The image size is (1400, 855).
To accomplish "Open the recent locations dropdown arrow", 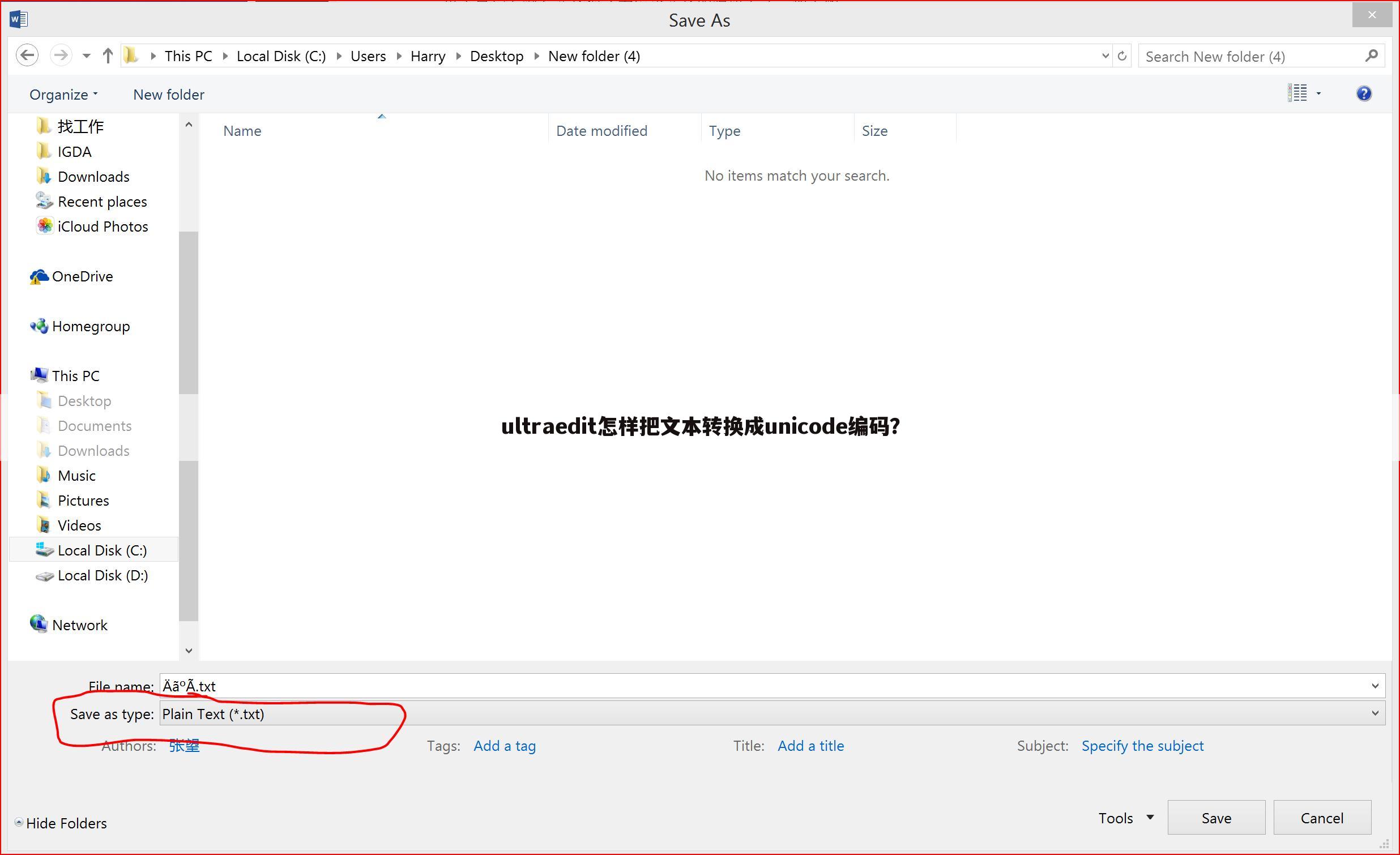I will [86, 55].
